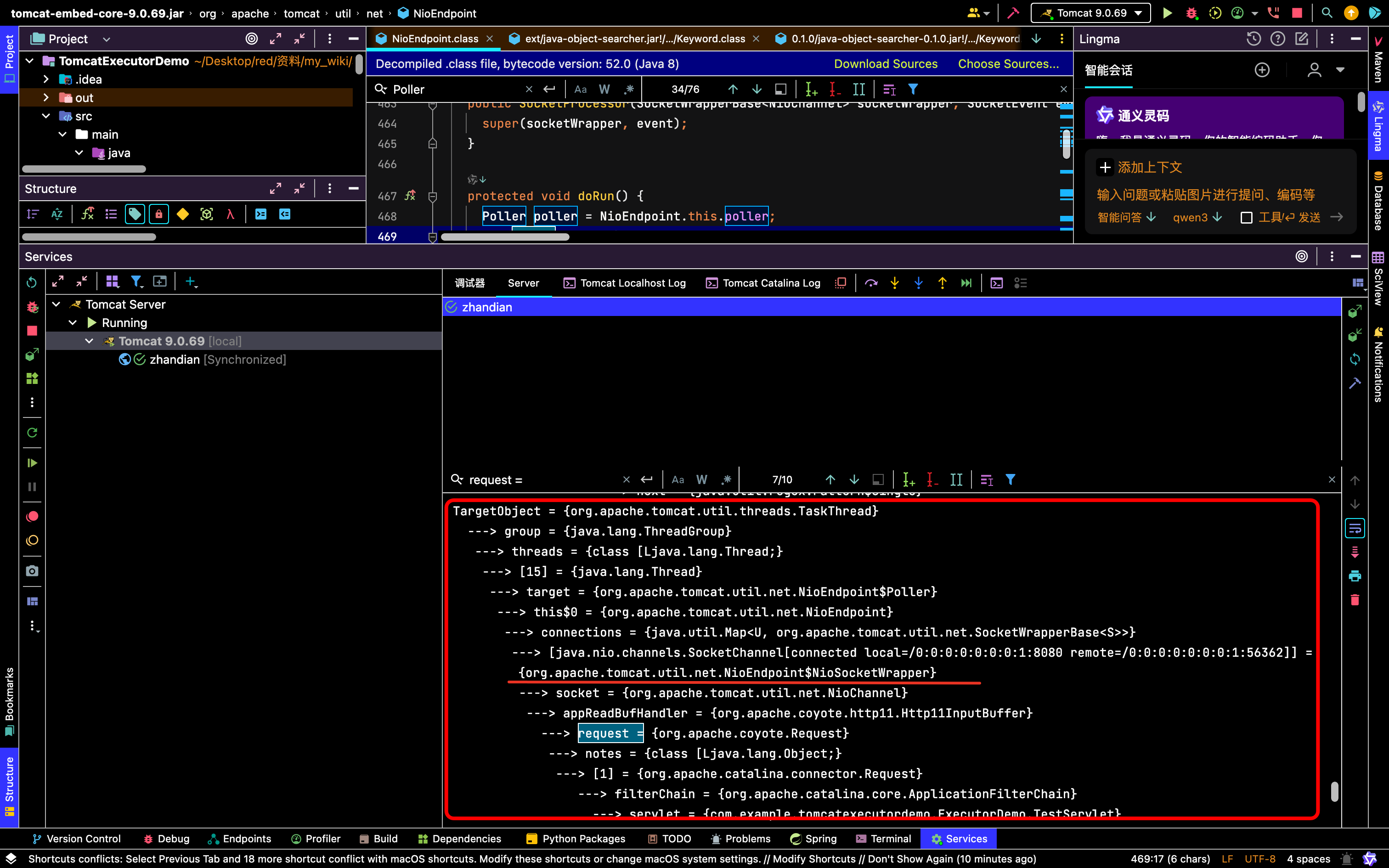This screenshot has width=1389, height=868.
Task: Toggle Words option in console search
Action: click(x=702, y=479)
